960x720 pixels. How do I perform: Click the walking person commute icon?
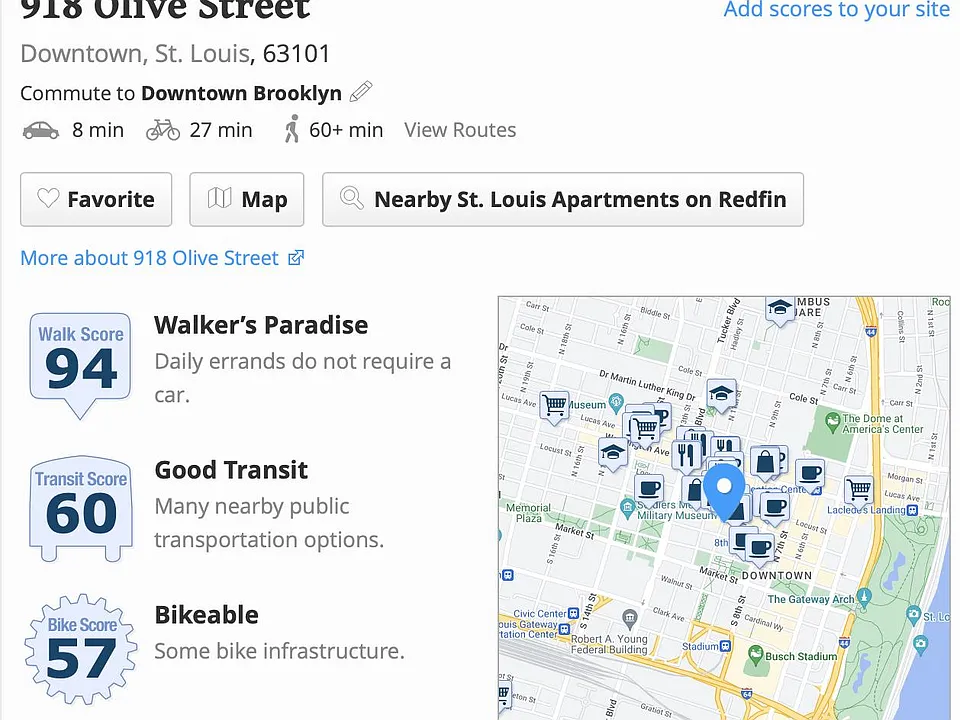point(292,129)
